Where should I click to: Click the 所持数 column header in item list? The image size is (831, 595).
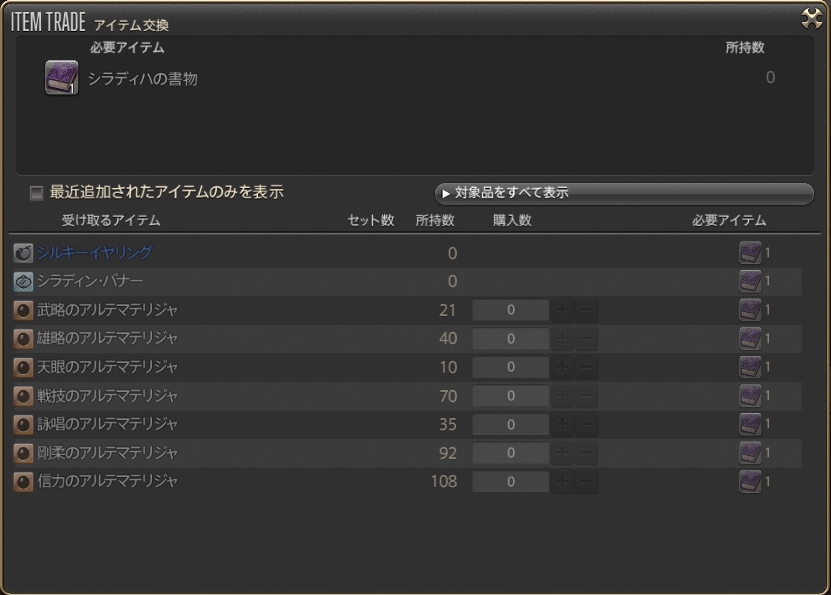click(x=435, y=220)
